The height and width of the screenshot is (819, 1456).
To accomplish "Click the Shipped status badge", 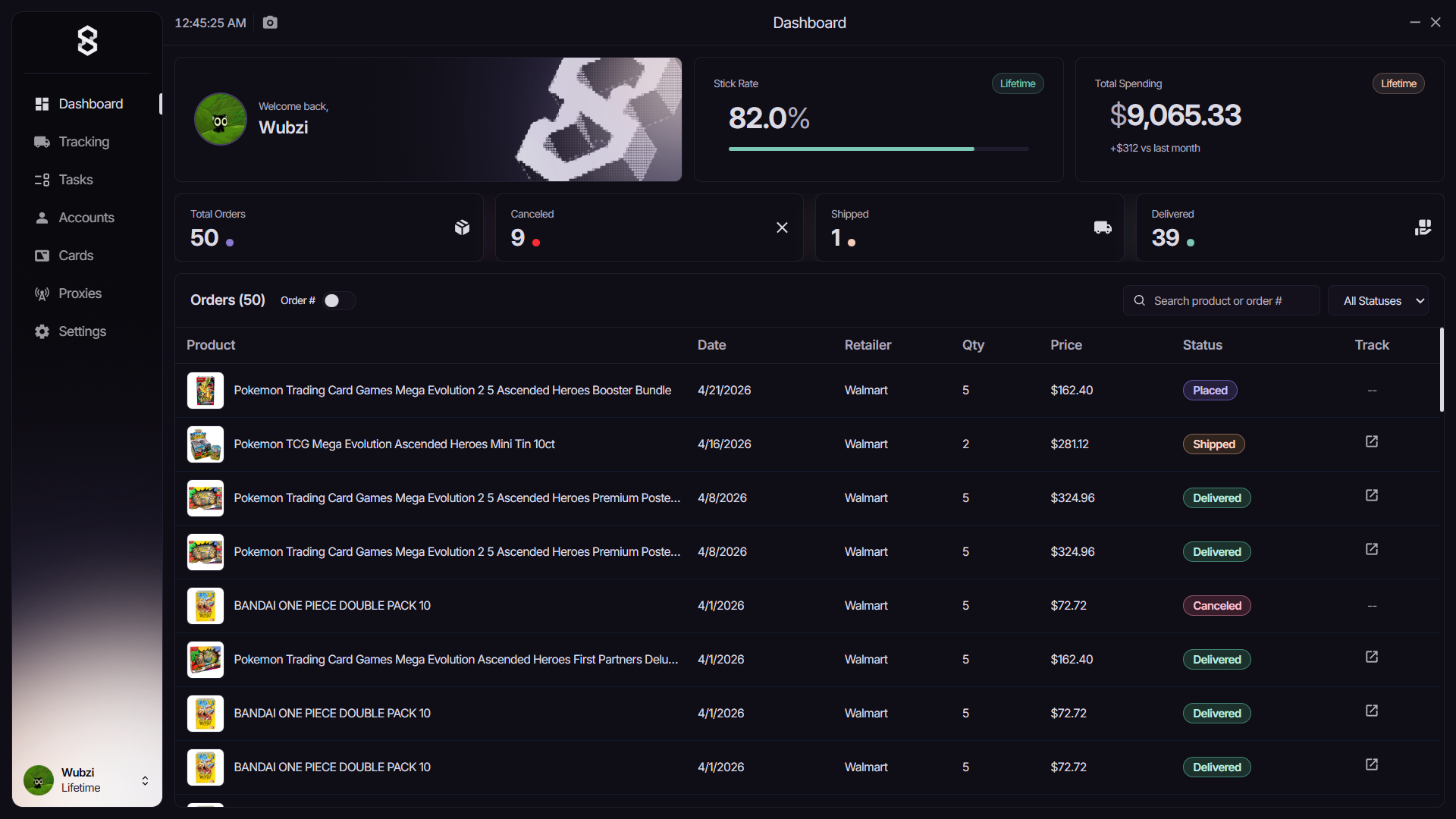I will tap(1213, 444).
